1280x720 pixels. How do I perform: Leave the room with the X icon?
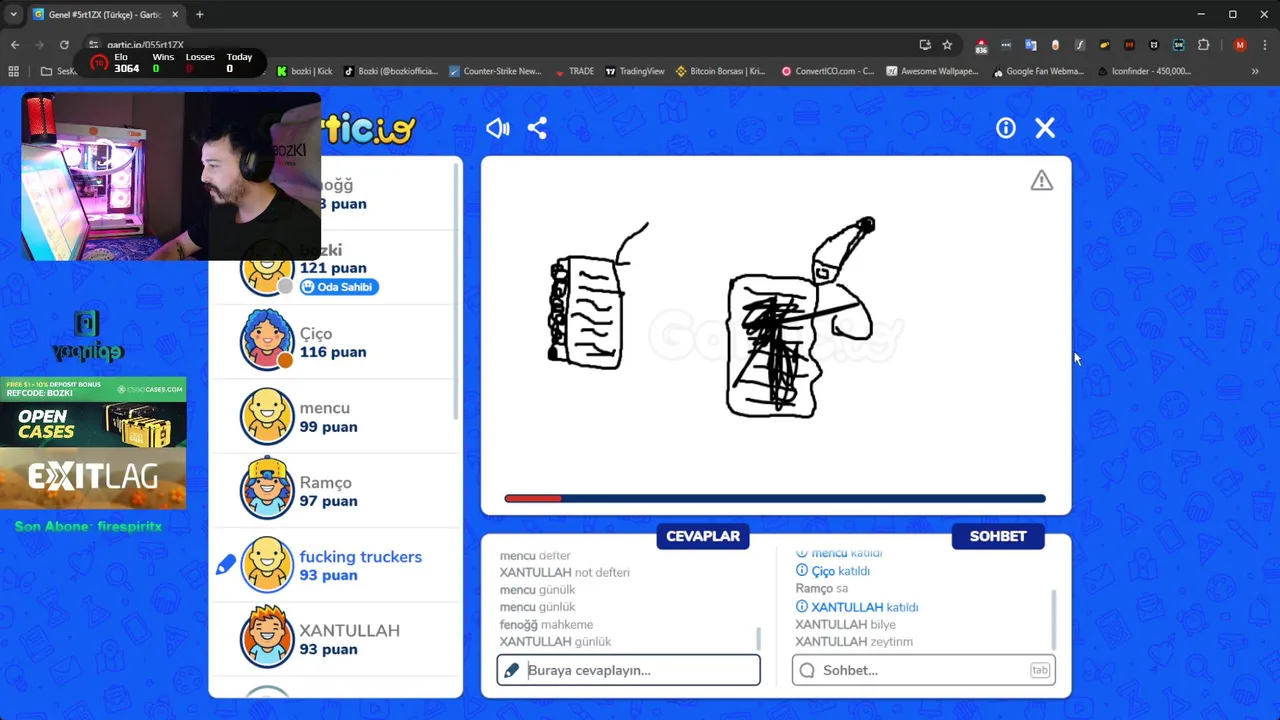[x=1045, y=128]
